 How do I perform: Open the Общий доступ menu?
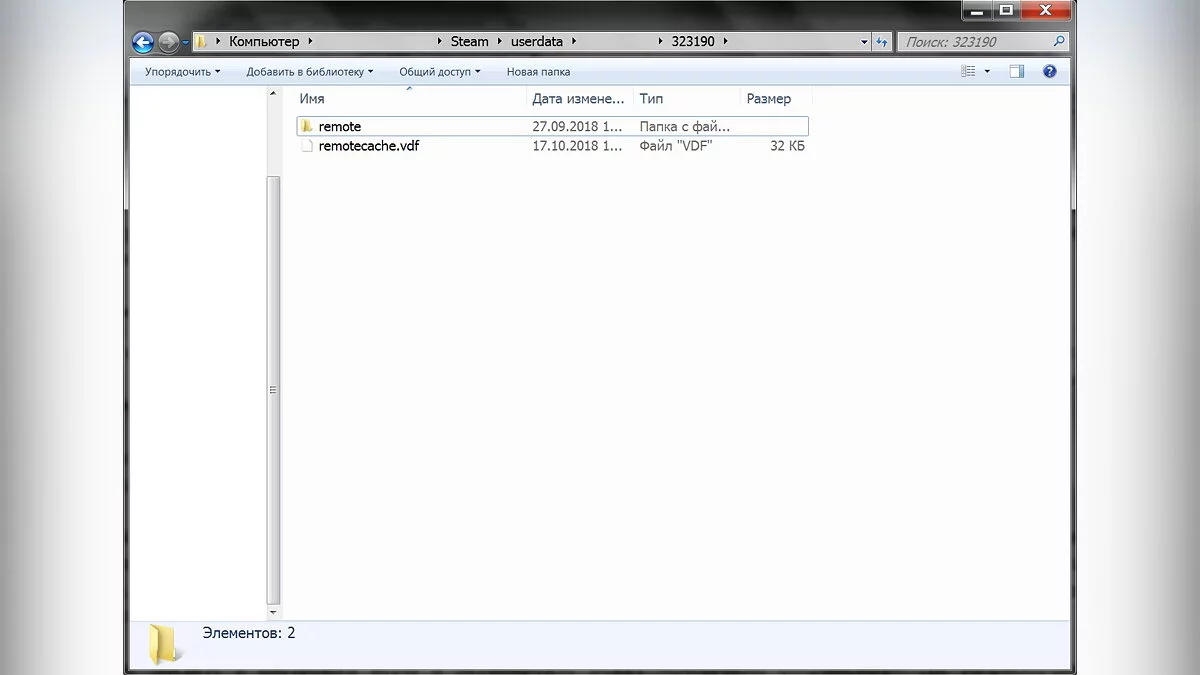pos(439,72)
